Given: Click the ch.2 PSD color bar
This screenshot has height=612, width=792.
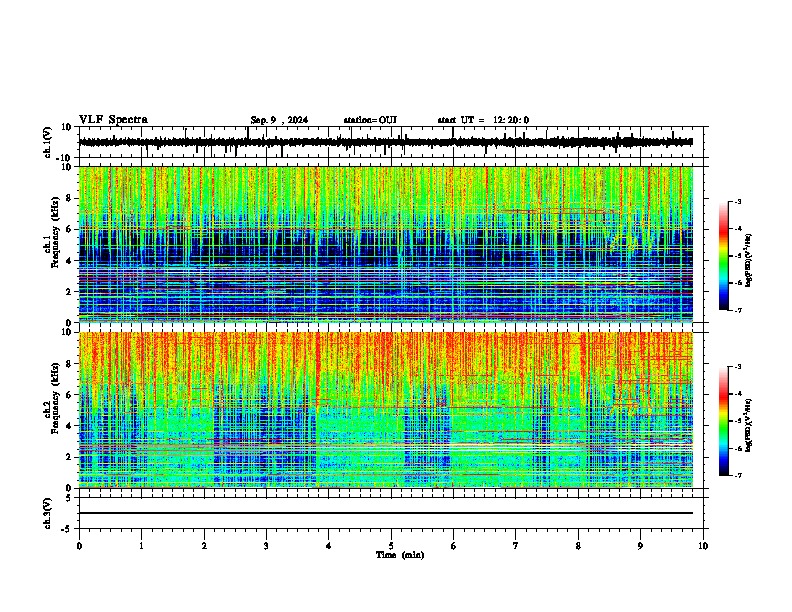Looking at the screenshot, I should coord(724,421).
